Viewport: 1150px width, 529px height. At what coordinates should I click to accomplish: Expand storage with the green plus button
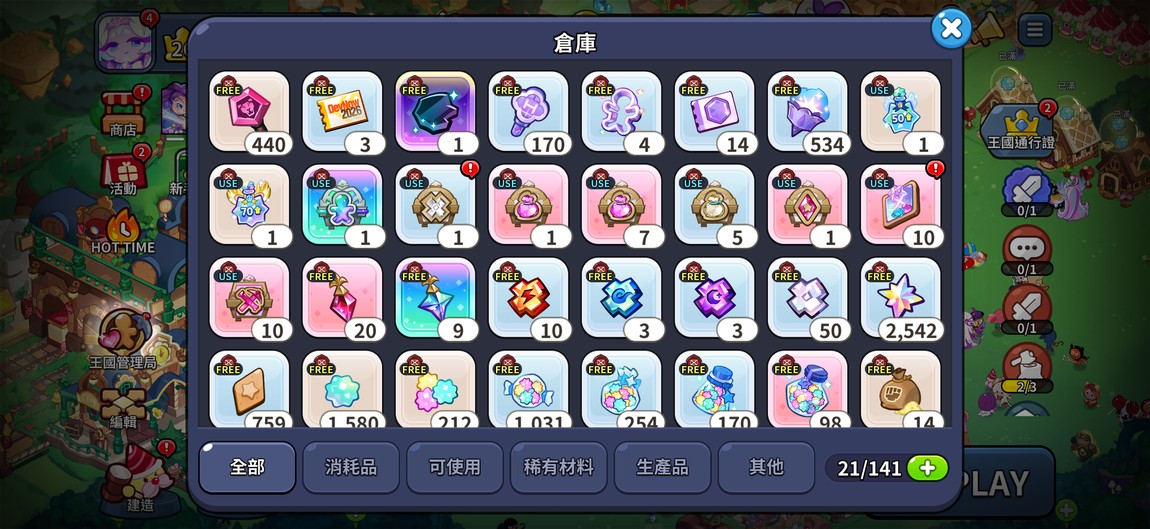(927, 469)
